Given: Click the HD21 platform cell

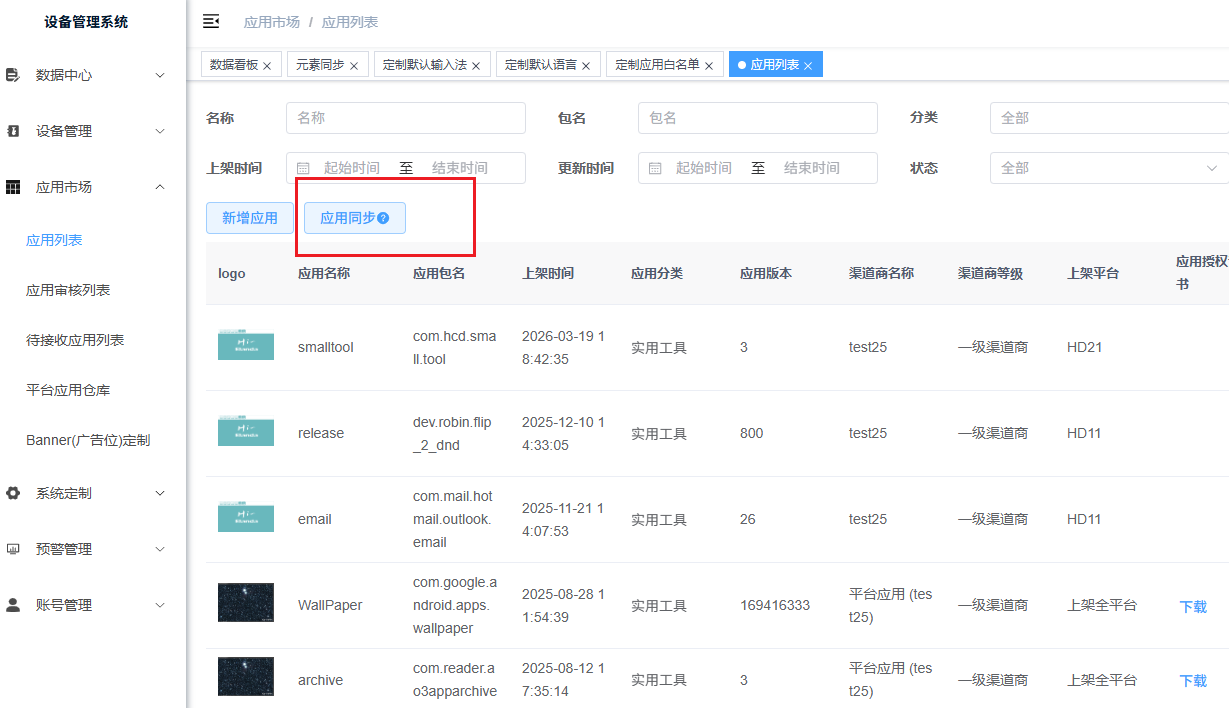Looking at the screenshot, I should point(1084,347).
